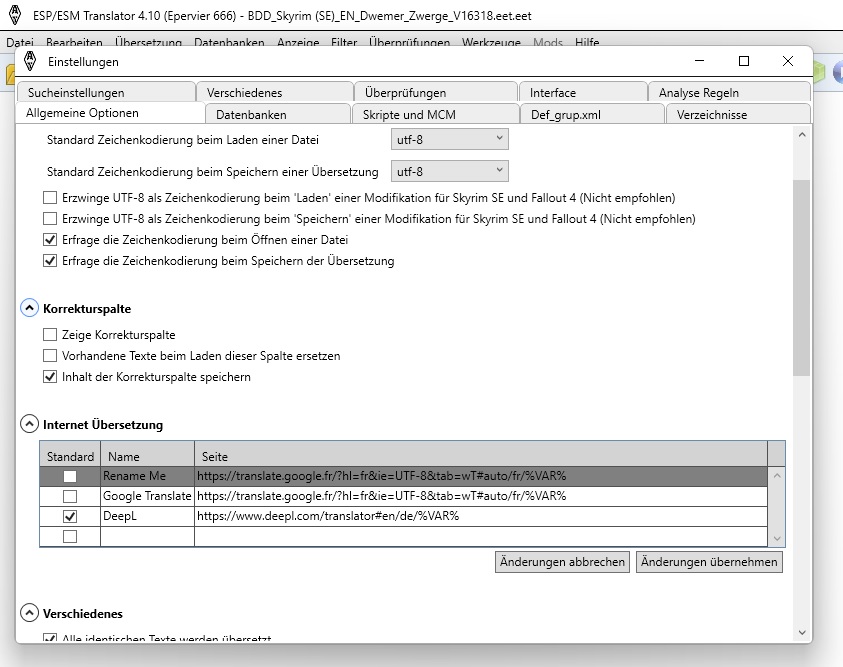The image size is (843, 667).
Task: Close the Einstellungen dialog
Action: [x=788, y=61]
